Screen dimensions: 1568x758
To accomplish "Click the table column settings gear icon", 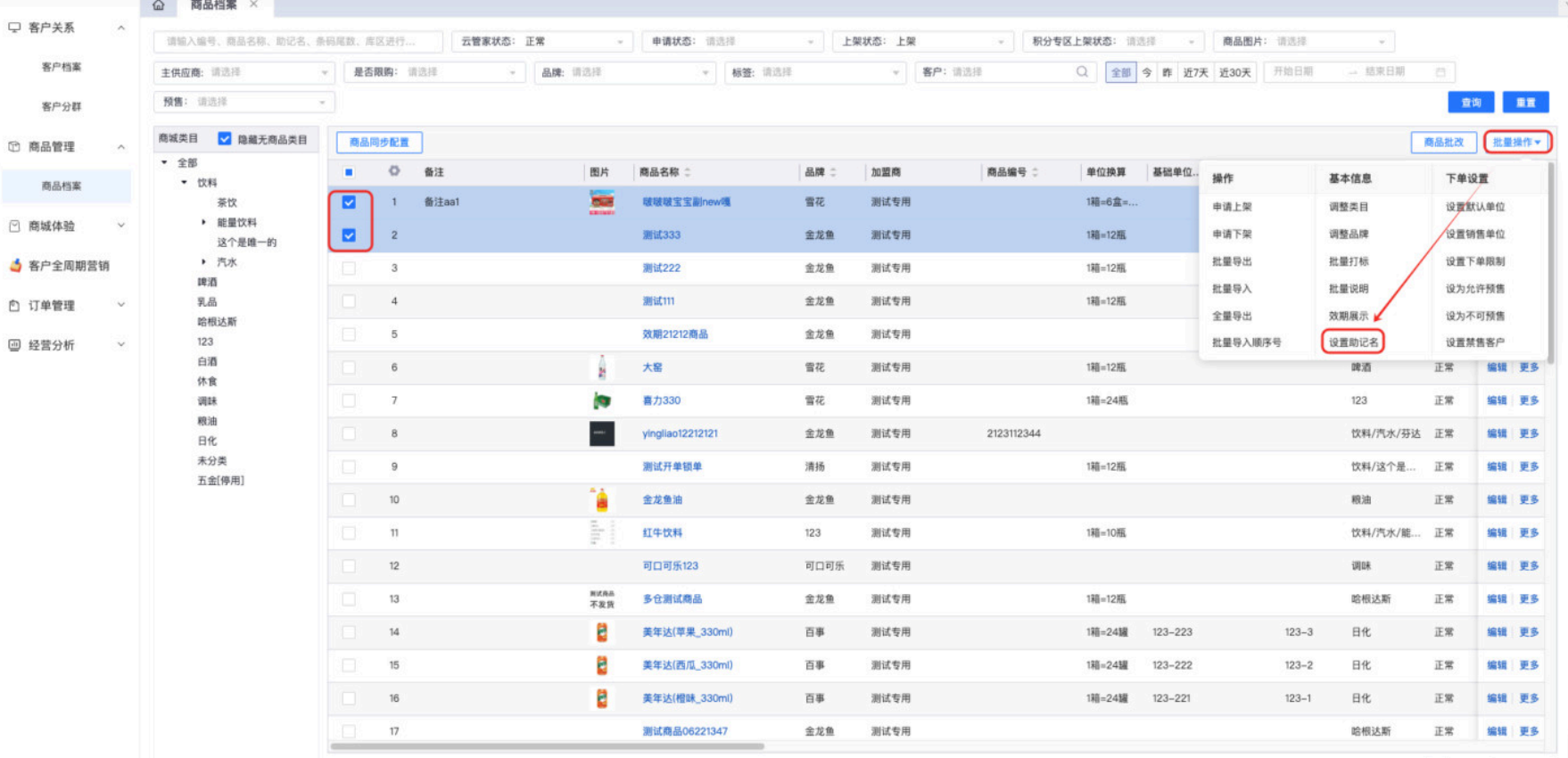I will 394,171.
